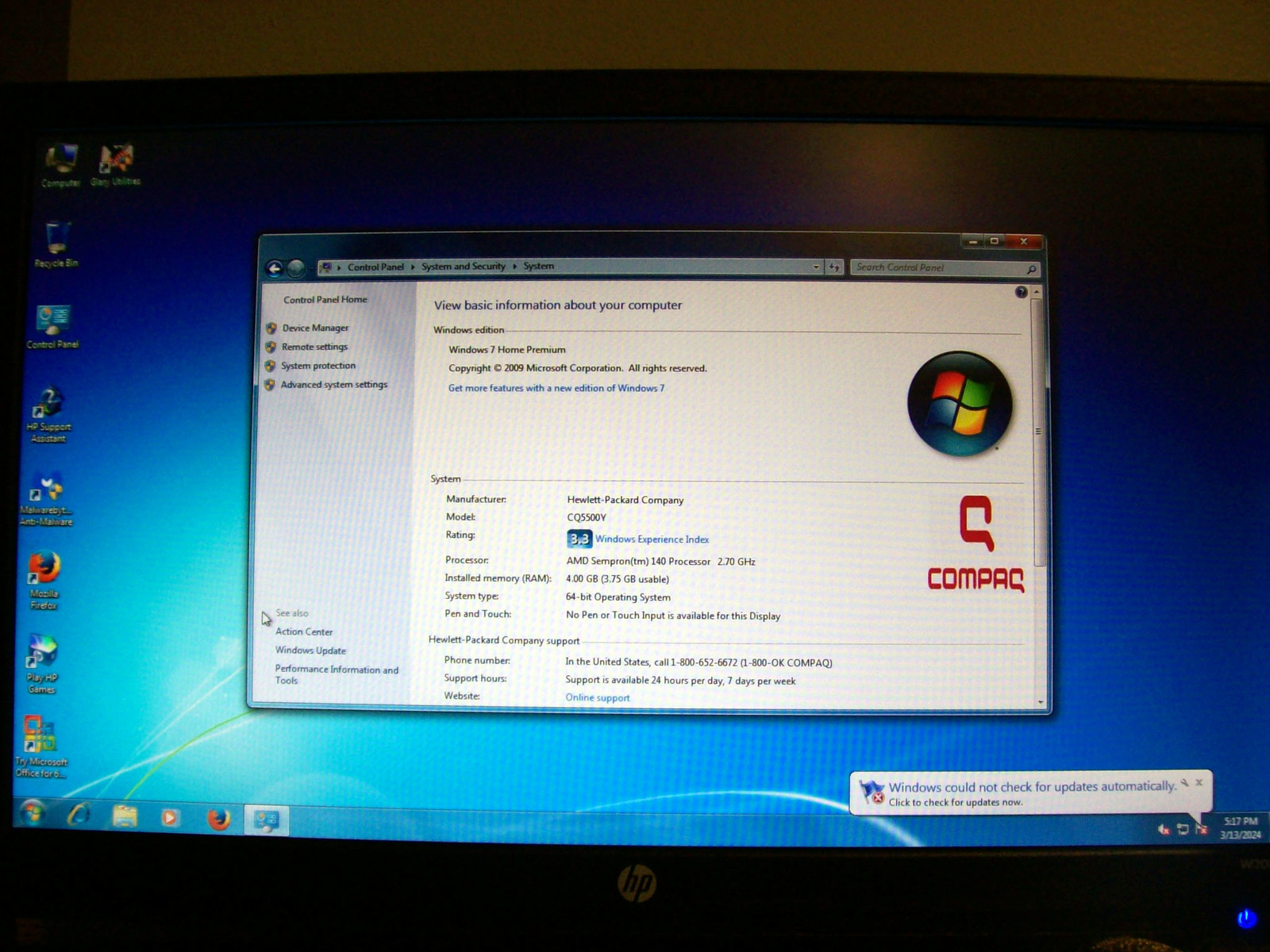Click the muted volume tray icon
The width and height of the screenshot is (1270, 952).
pos(1164,830)
